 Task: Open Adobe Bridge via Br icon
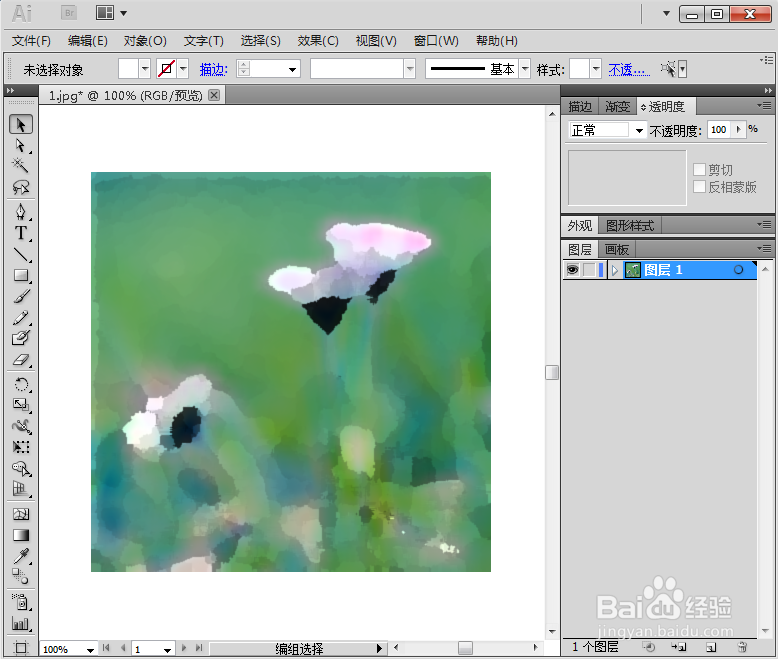[x=69, y=13]
